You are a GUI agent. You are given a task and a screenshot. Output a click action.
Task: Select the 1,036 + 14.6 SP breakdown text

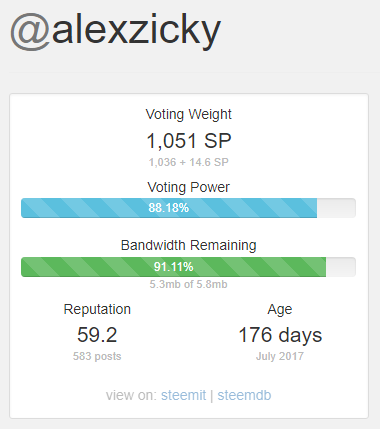pos(189,162)
